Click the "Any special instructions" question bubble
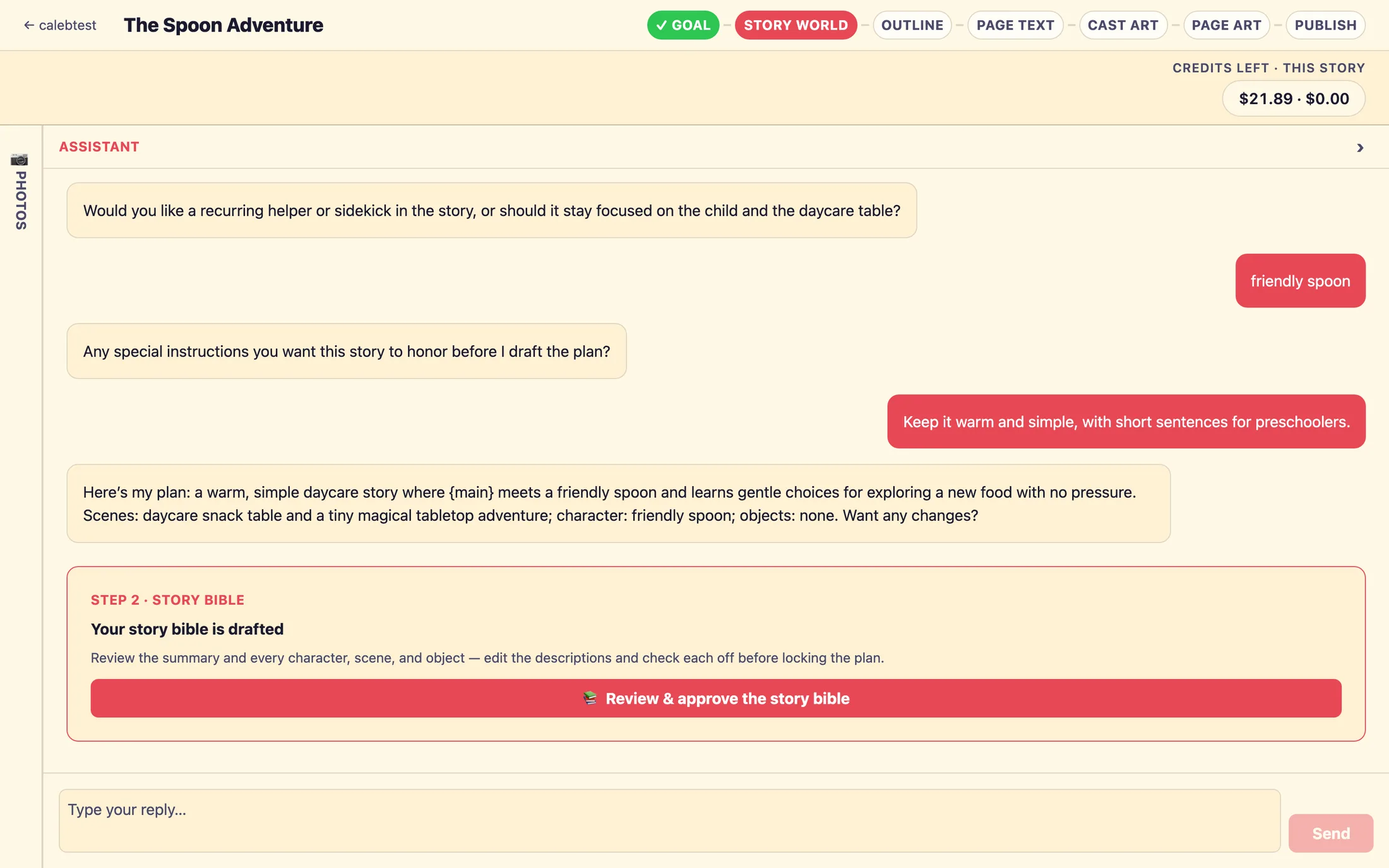Viewport: 1389px width, 868px height. point(347,351)
